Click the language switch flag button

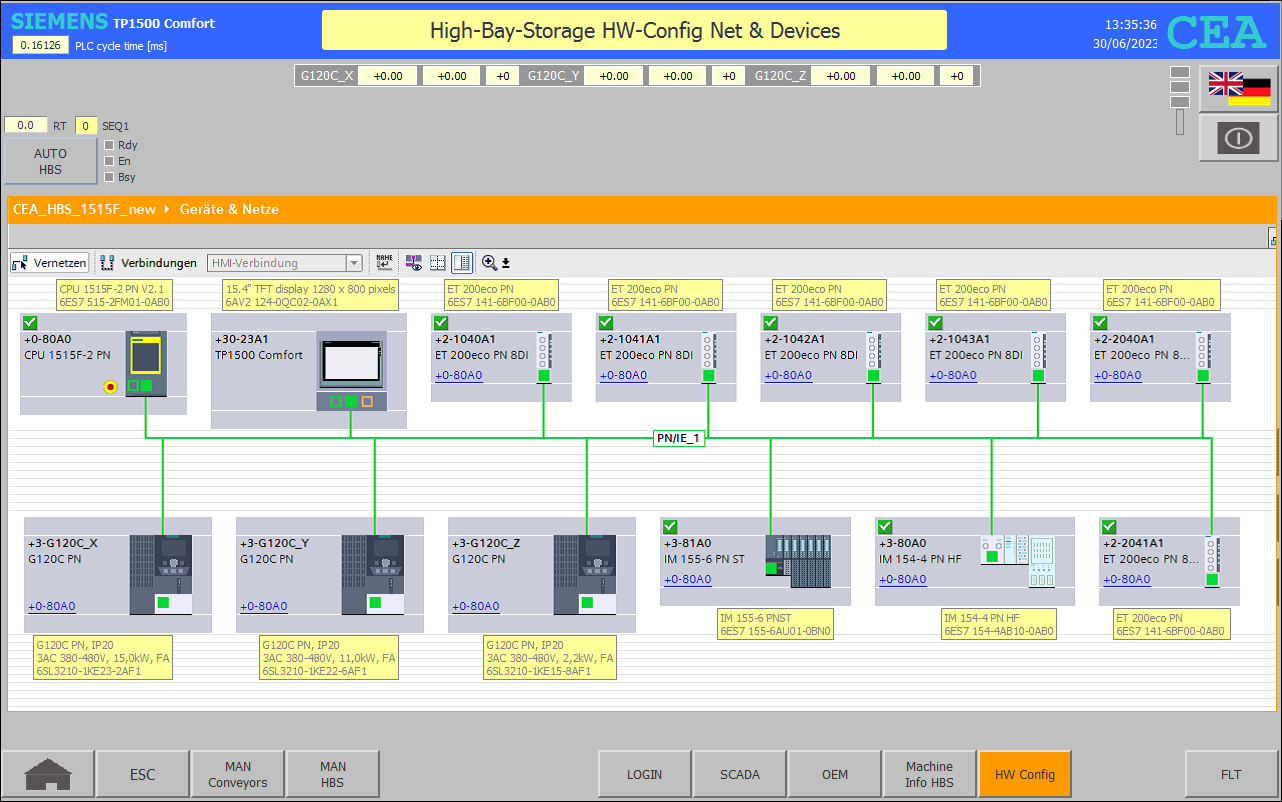point(1238,89)
